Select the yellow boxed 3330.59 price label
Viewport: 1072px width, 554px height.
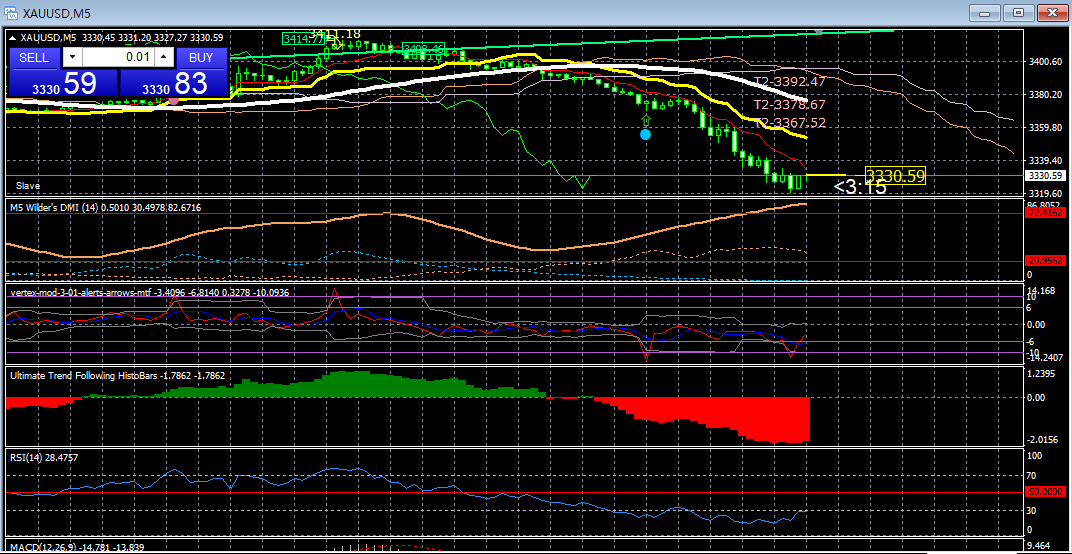coord(896,175)
